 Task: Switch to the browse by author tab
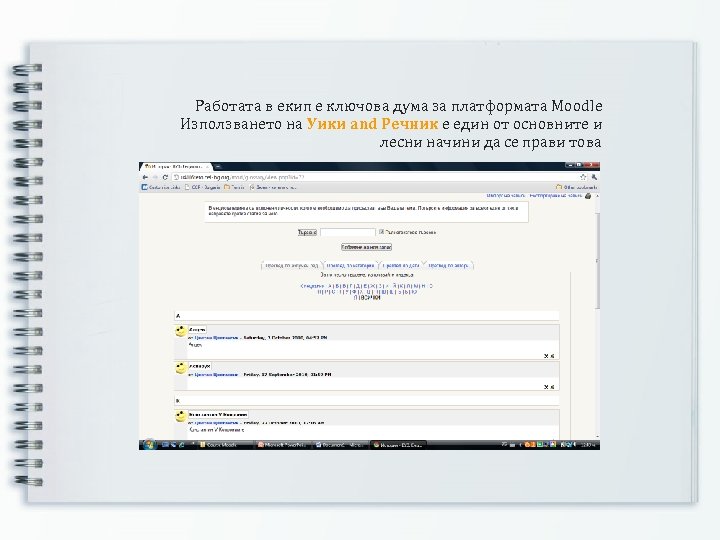click(x=449, y=265)
